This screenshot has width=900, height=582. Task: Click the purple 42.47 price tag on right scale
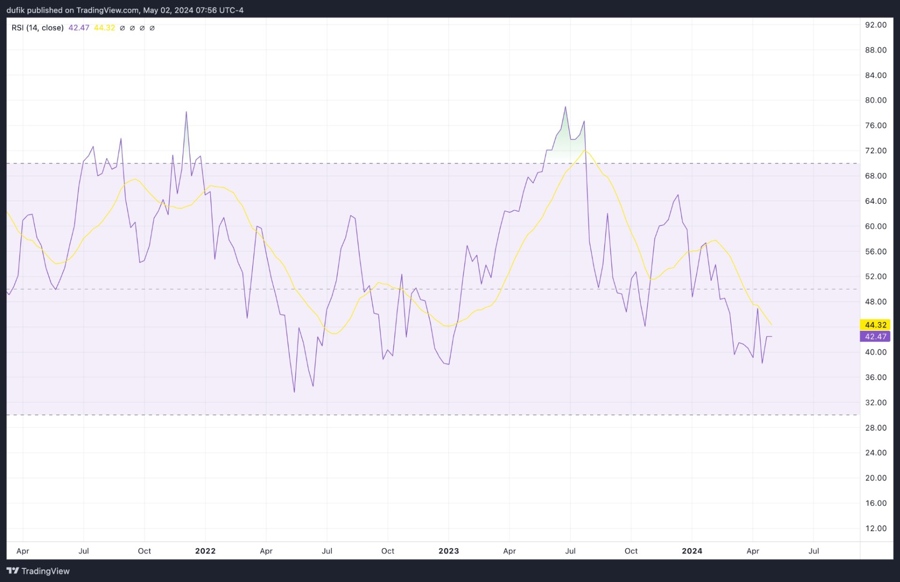pos(873,337)
